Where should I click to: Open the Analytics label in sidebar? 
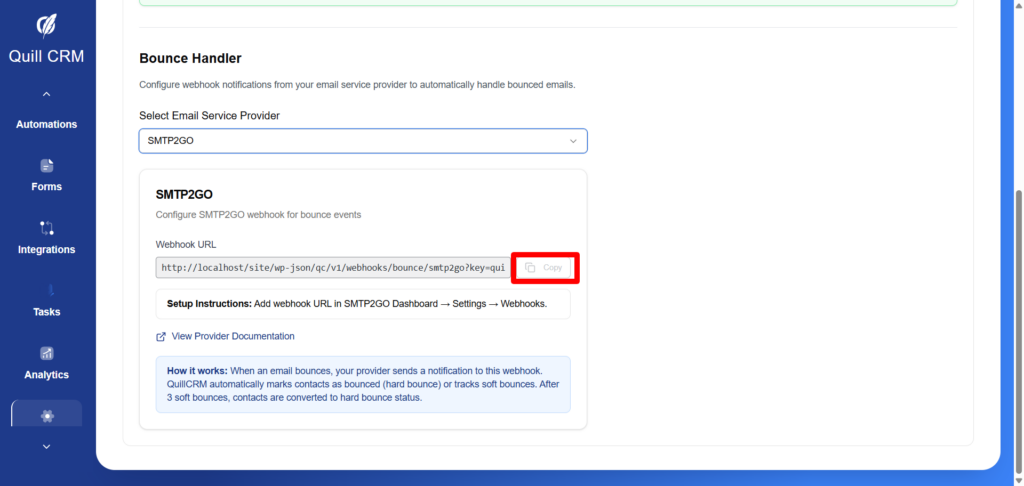pos(47,375)
